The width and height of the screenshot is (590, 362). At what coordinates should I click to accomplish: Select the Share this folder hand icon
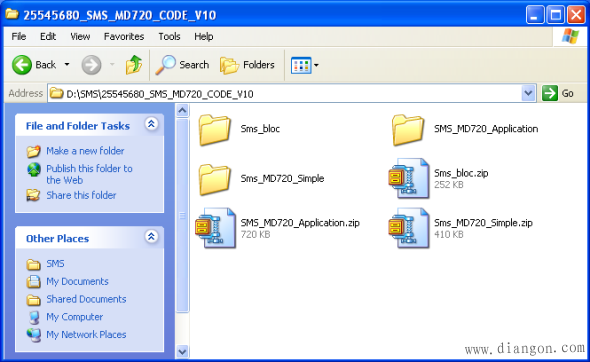click(33, 195)
